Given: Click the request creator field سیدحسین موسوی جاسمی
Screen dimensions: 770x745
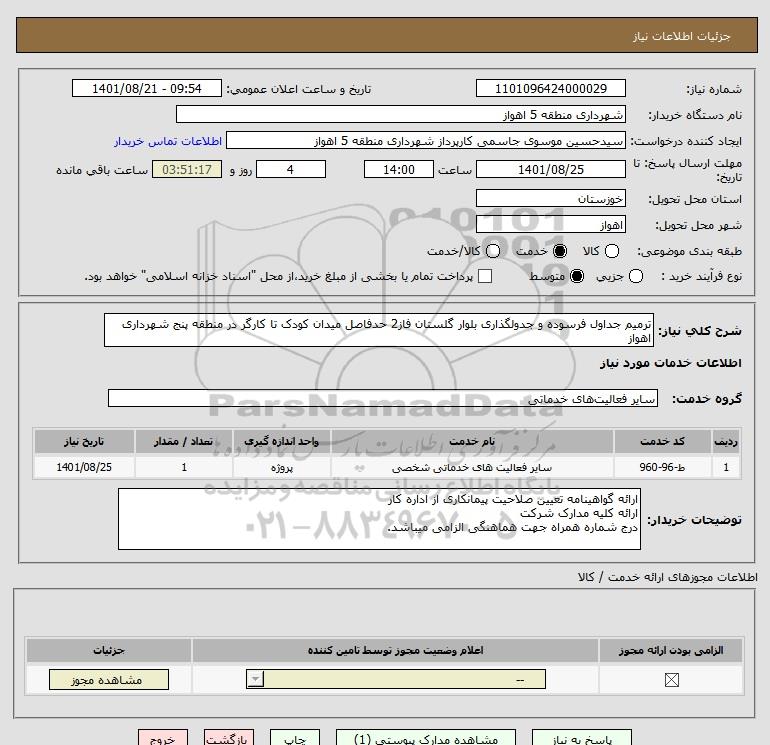Looking at the screenshot, I should tap(426, 140).
